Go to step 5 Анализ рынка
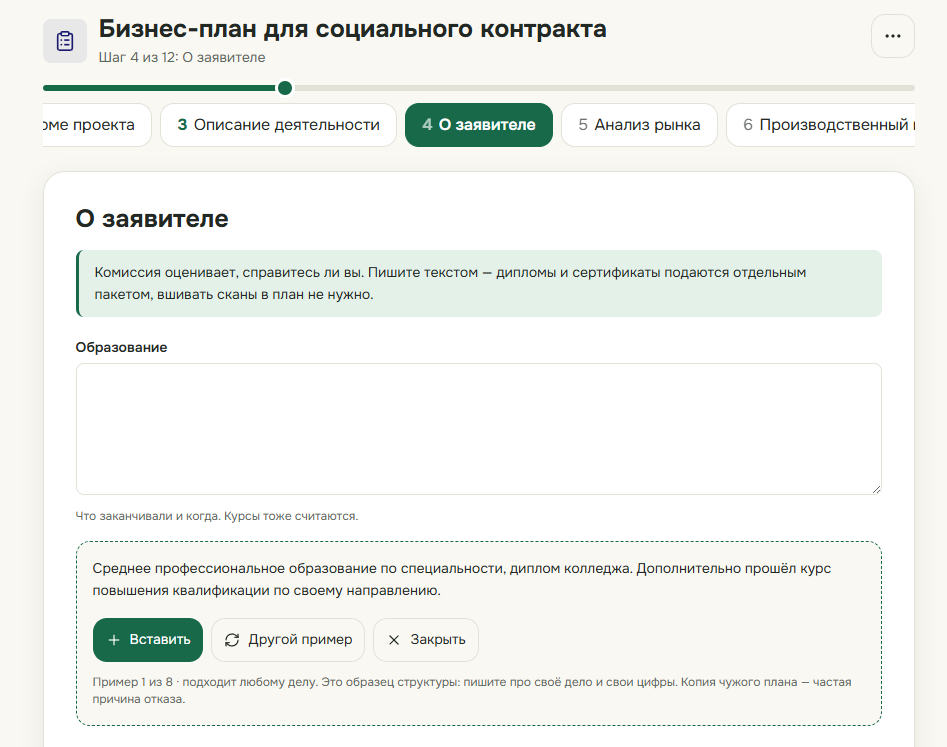The image size is (947, 747). 640,125
